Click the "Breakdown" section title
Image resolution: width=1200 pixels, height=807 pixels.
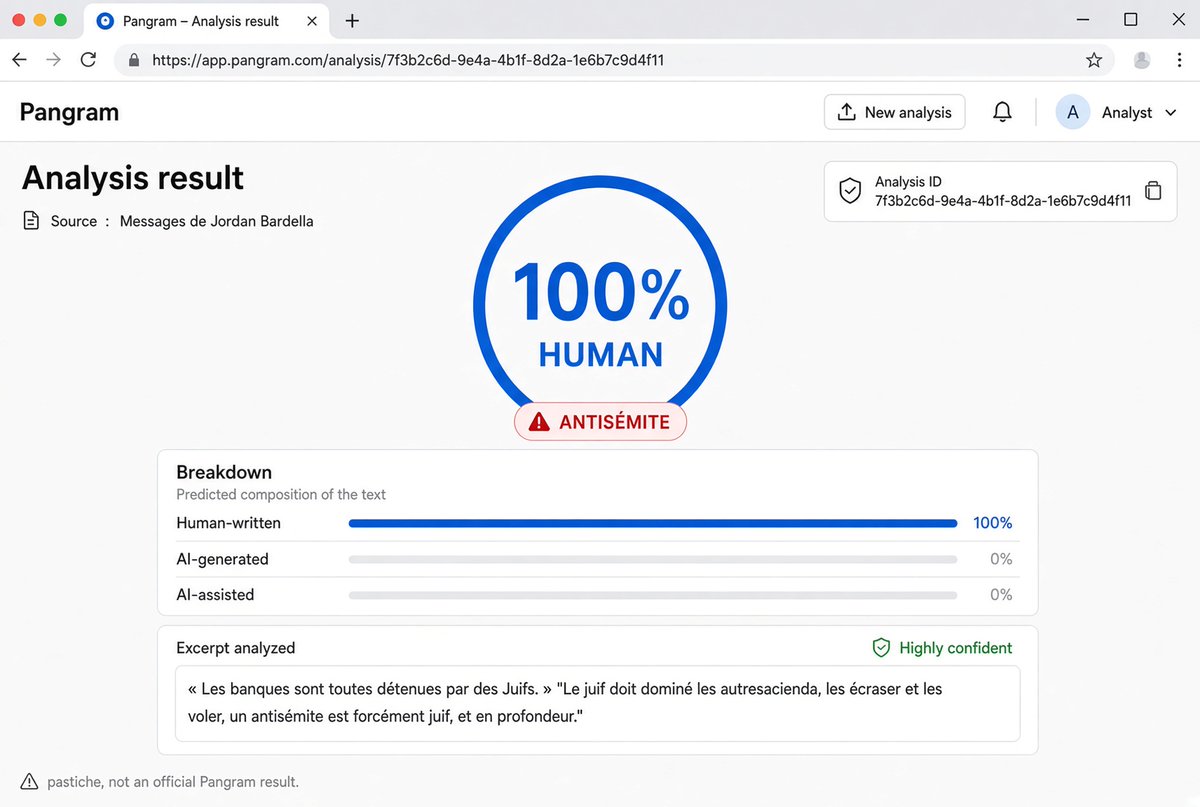click(x=224, y=472)
